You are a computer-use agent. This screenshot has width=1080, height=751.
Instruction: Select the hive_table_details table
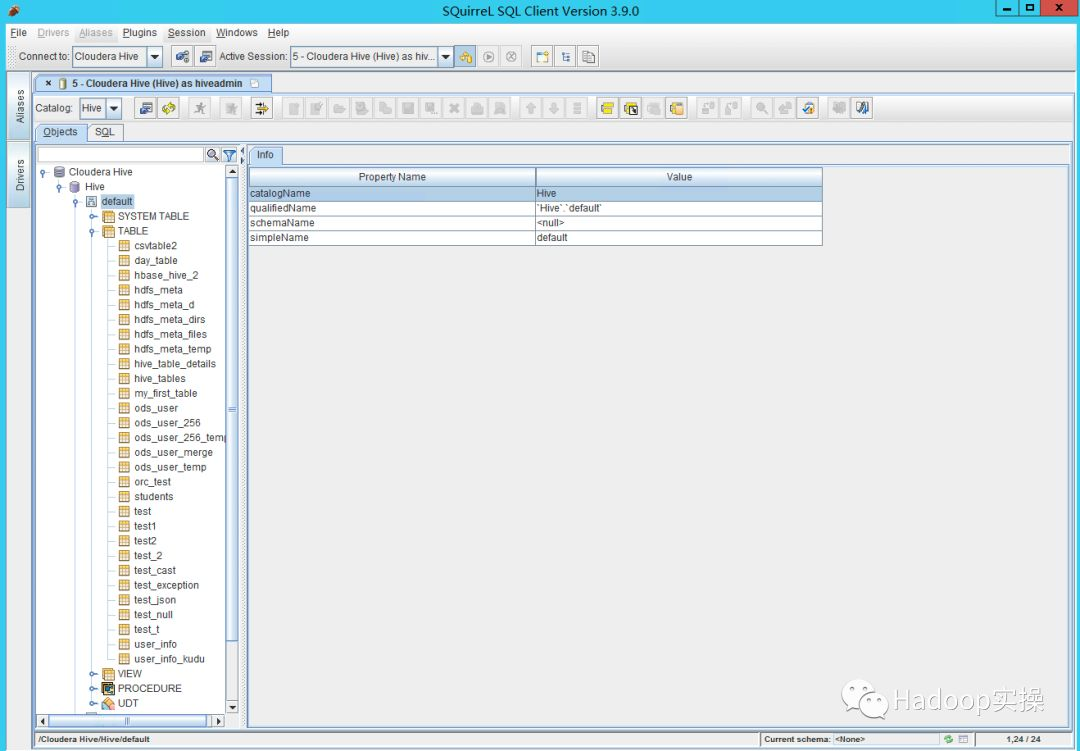click(175, 364)
